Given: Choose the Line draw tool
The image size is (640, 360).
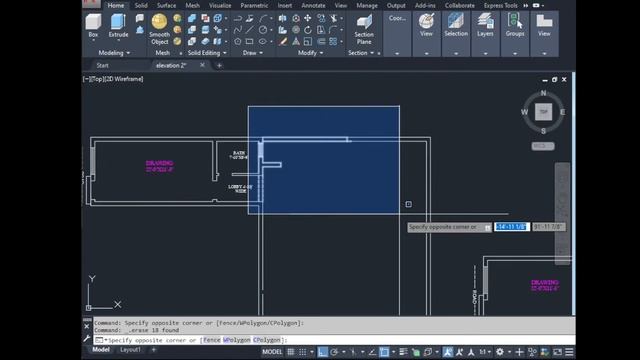Looking at the screenshot, I should coord(250,30).
